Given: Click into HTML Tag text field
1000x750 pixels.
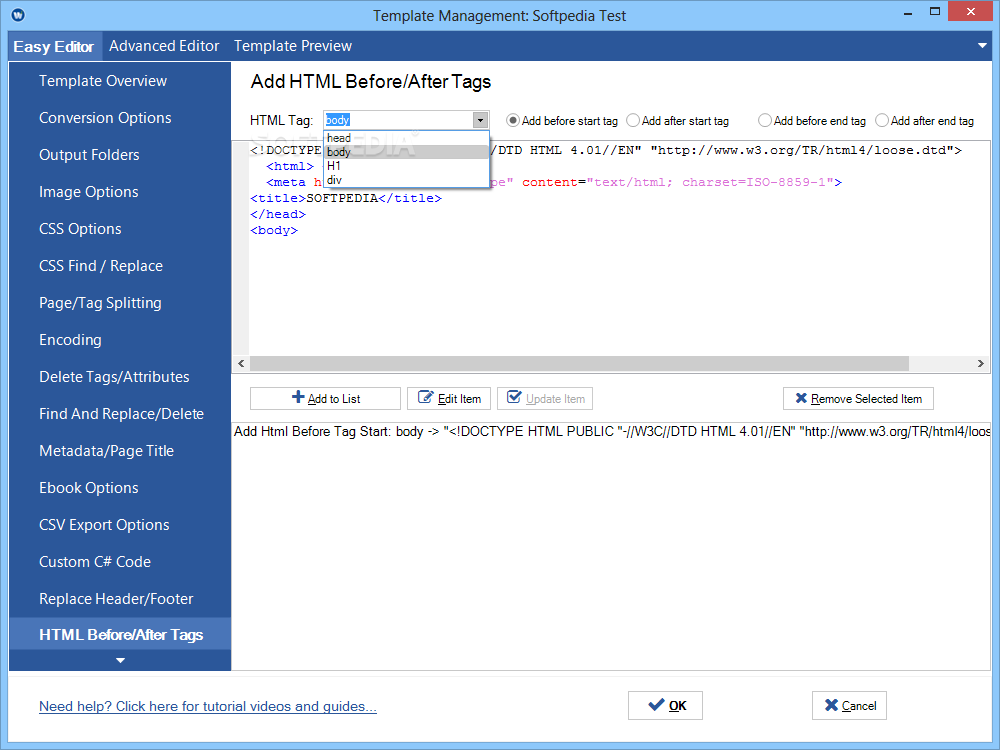Looking at the screenshot, I should point(399,120).
